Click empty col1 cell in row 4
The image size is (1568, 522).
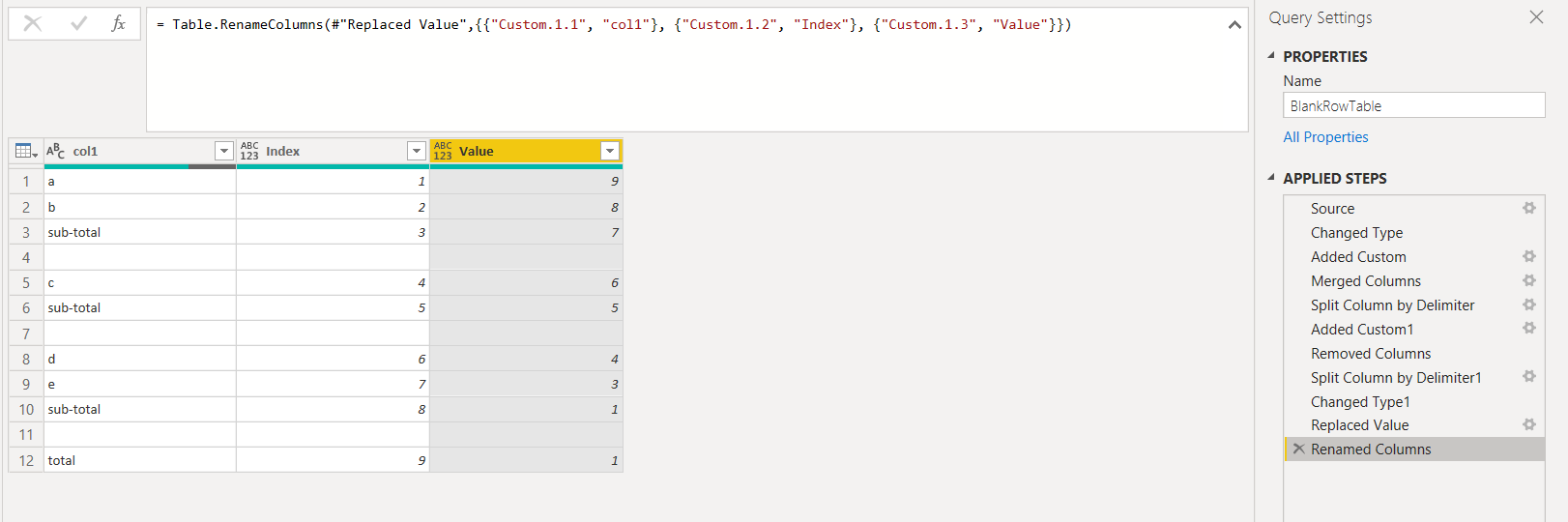(x=140, y=257)
